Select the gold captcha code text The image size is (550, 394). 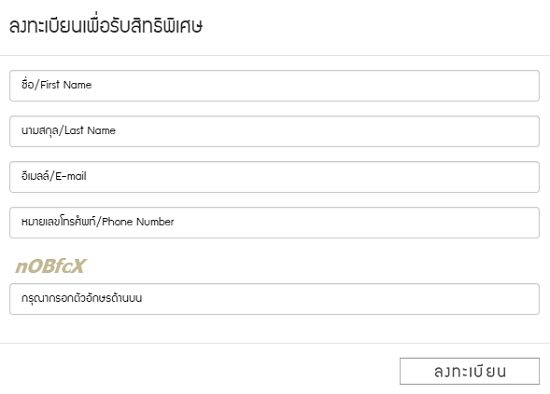(x=50, y=266)
